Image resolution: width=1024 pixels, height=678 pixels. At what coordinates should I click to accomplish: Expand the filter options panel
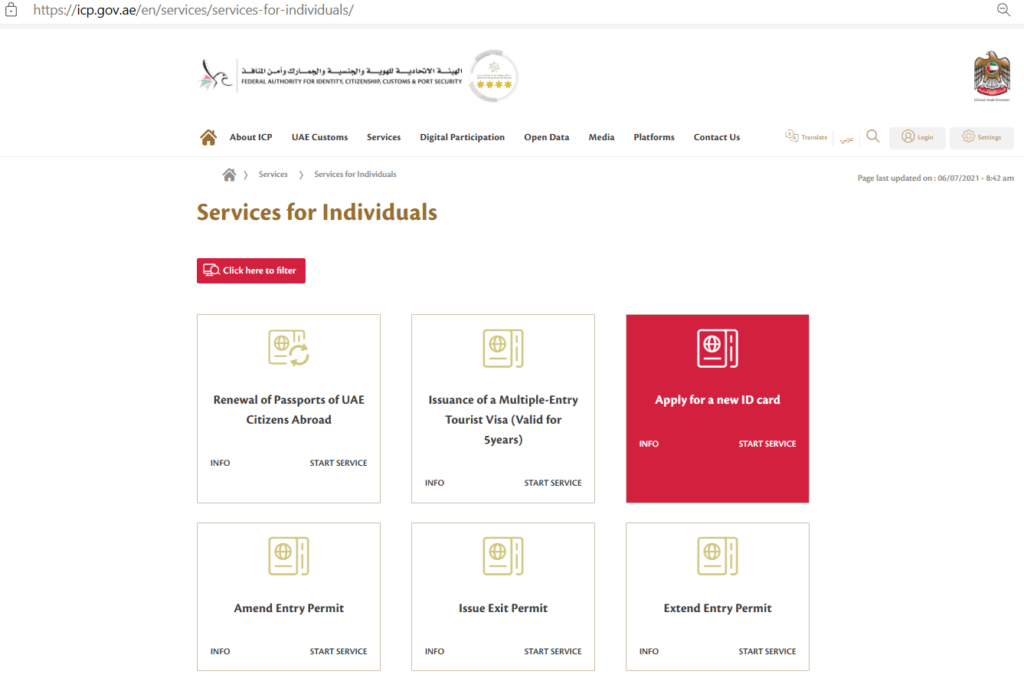[x=250, y=270]
